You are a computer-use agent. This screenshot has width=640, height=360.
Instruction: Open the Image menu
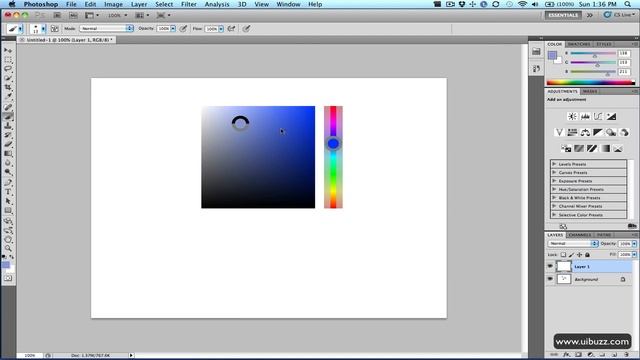click(x=113, y=4)
